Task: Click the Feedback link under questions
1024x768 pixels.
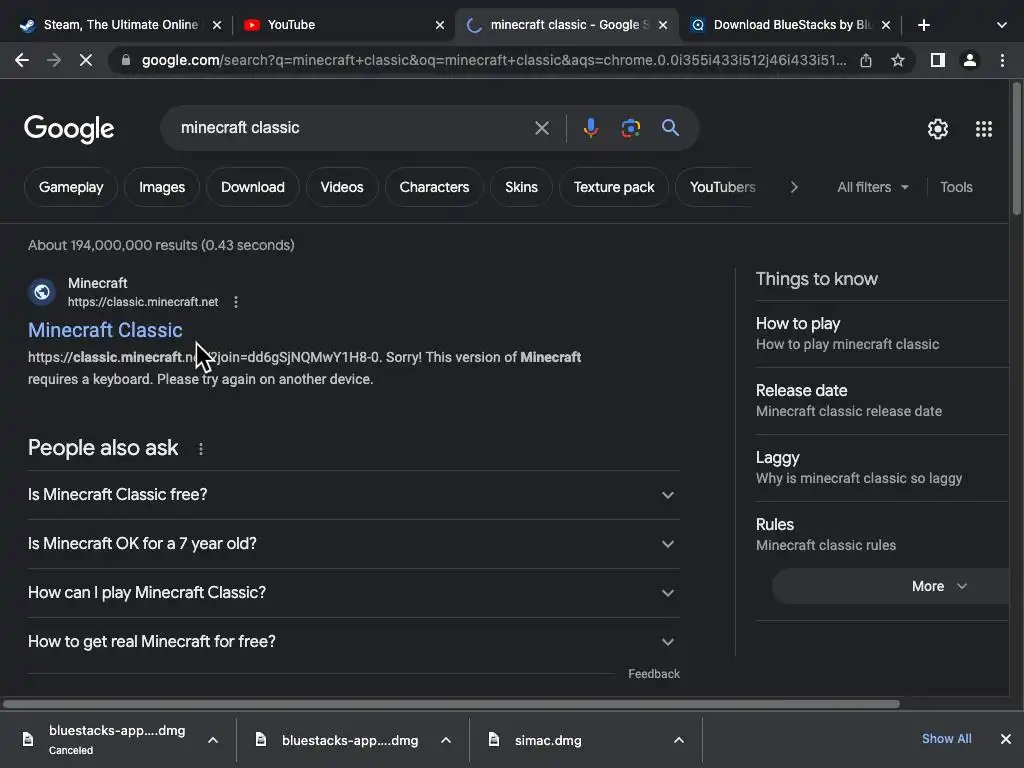Action: (x=654, y=674)
